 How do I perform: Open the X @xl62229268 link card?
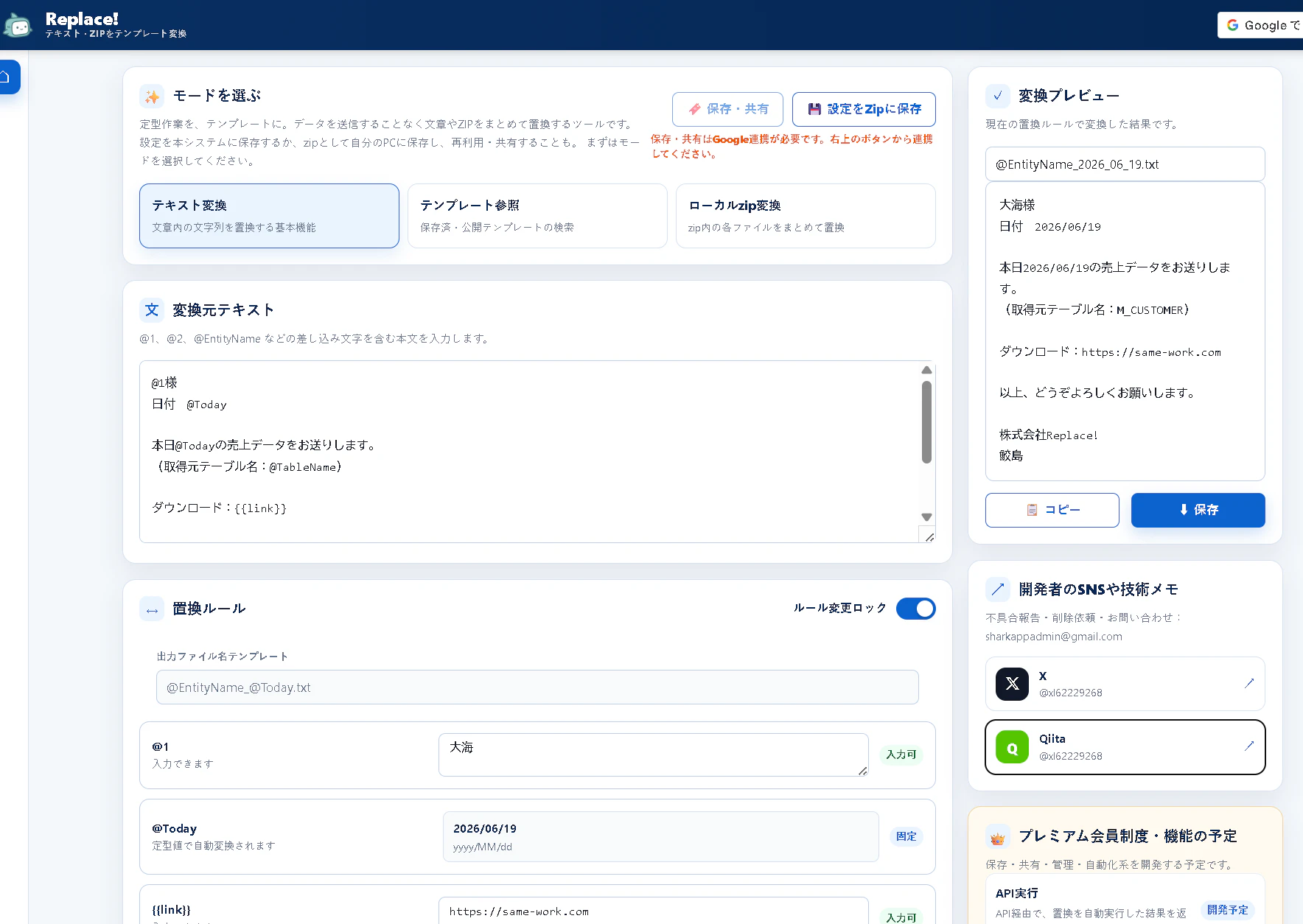point(1125,684)
